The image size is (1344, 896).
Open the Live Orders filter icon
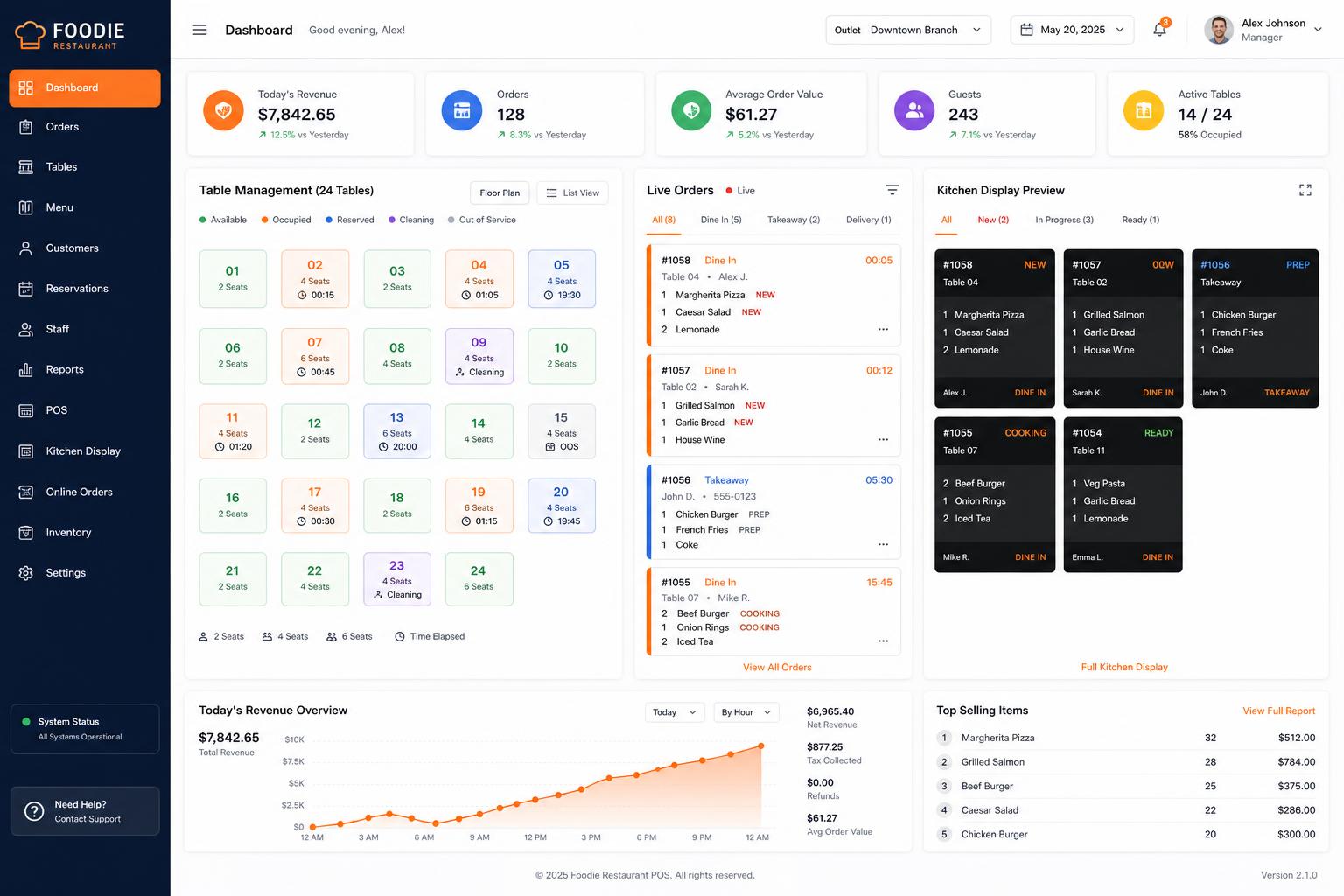pos(892,190)
